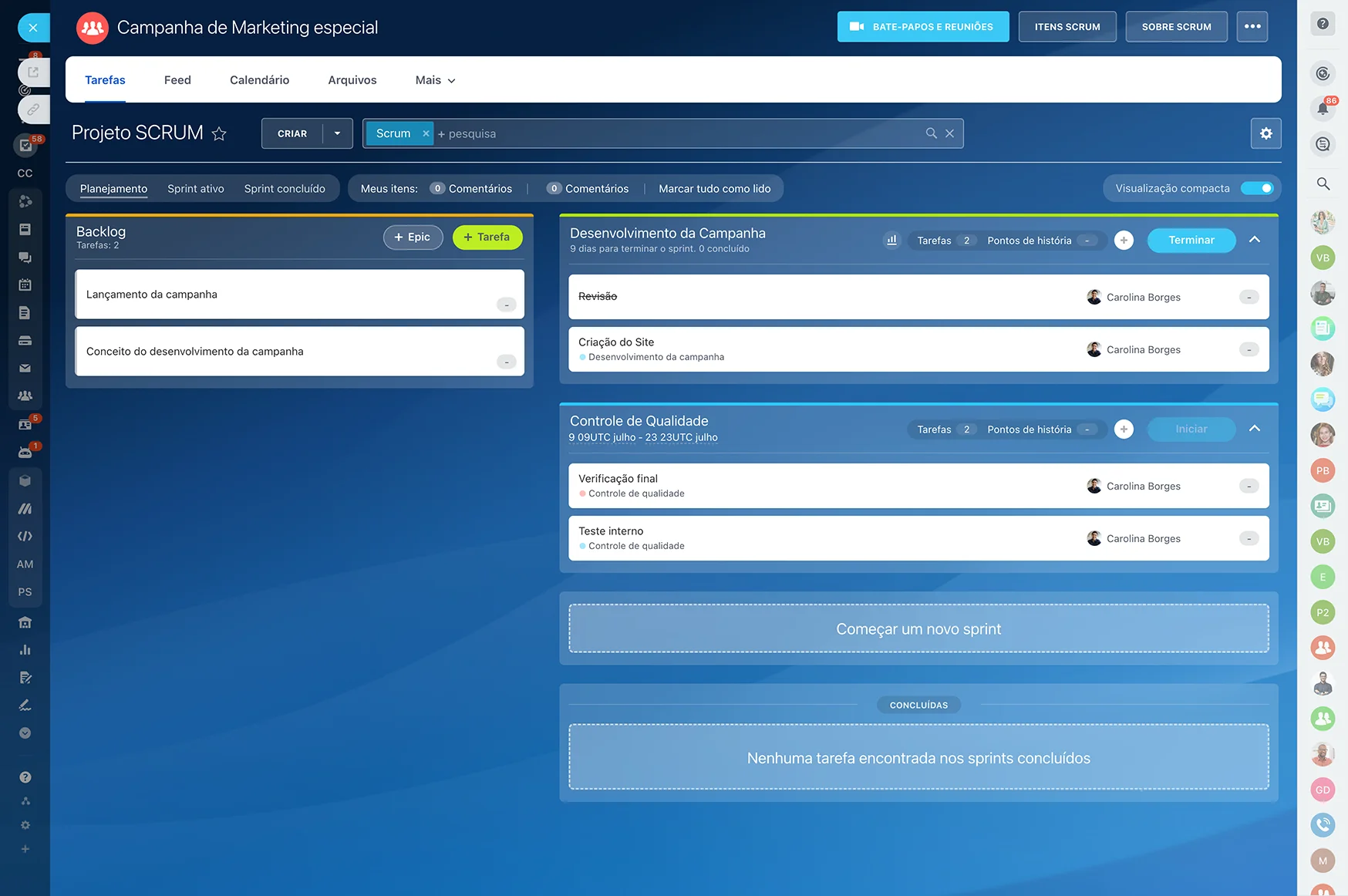Open the settings gear for Projeto SCRUM
Image resolution: width=1348 pixels, height=896 pixels.
(x=1265, y=133)
